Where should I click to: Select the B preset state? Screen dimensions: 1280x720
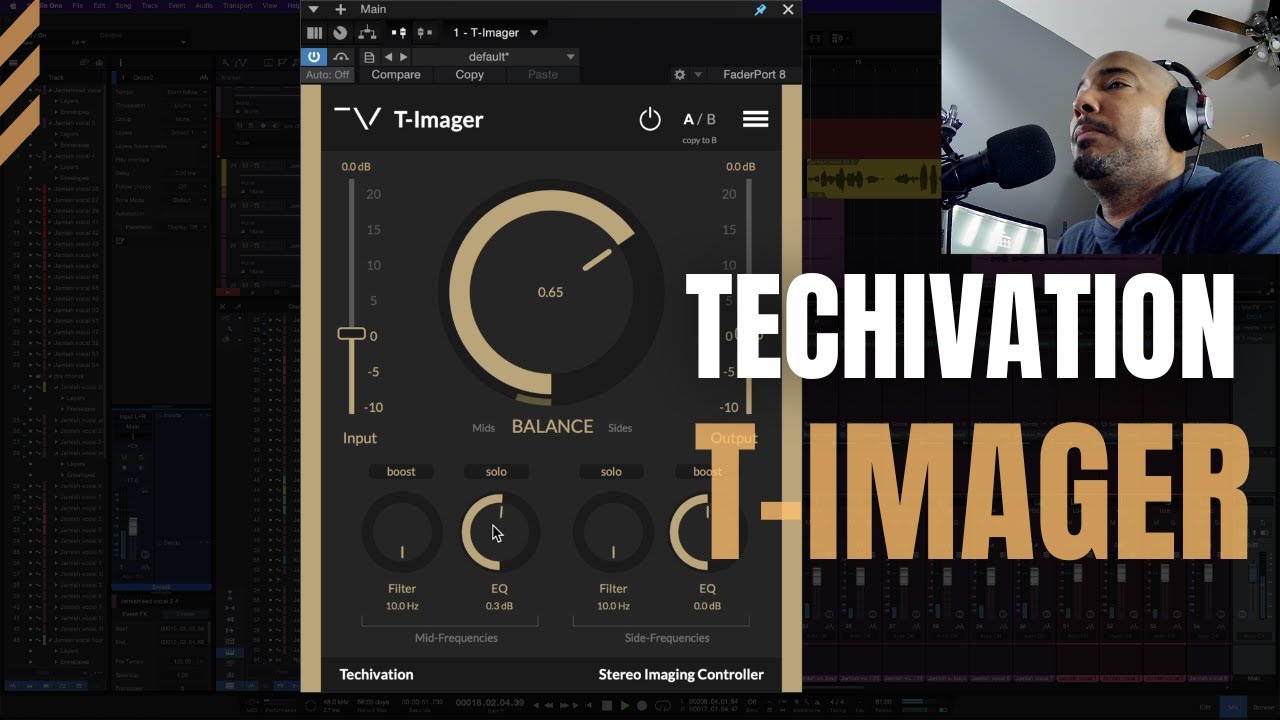[711, 120]
